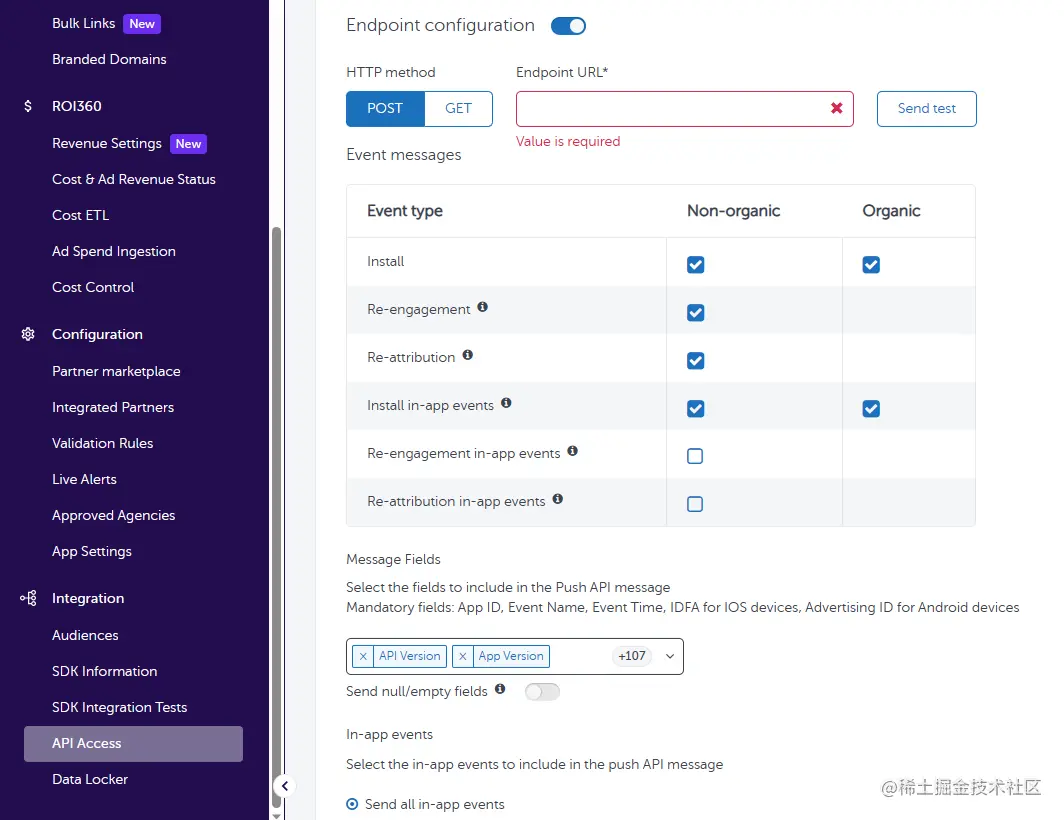This screenshot has width=1064, height=820.
Task: Toggle the Endpoint configuration switch
Action: 568,26
